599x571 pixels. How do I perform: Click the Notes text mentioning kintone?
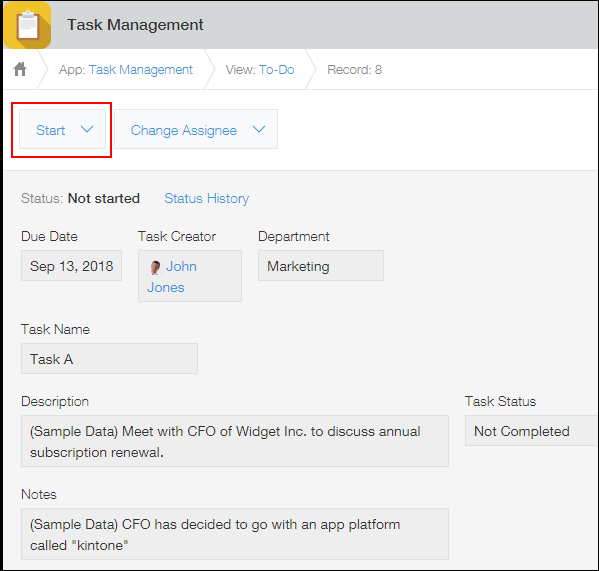(x=235, y=534)
